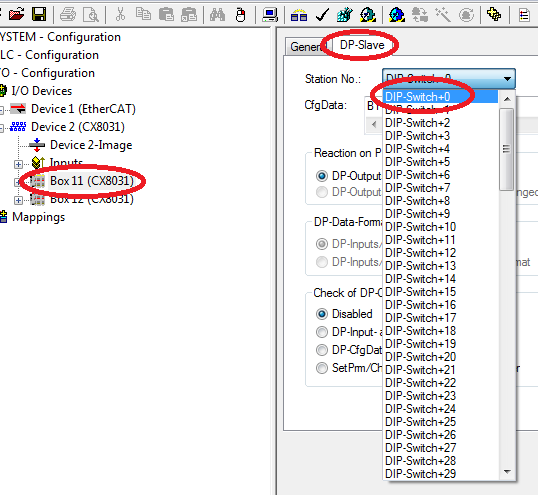Expand the Inputs tree node
This screenshot has width=538, height=495.
[x=19, y=164]
